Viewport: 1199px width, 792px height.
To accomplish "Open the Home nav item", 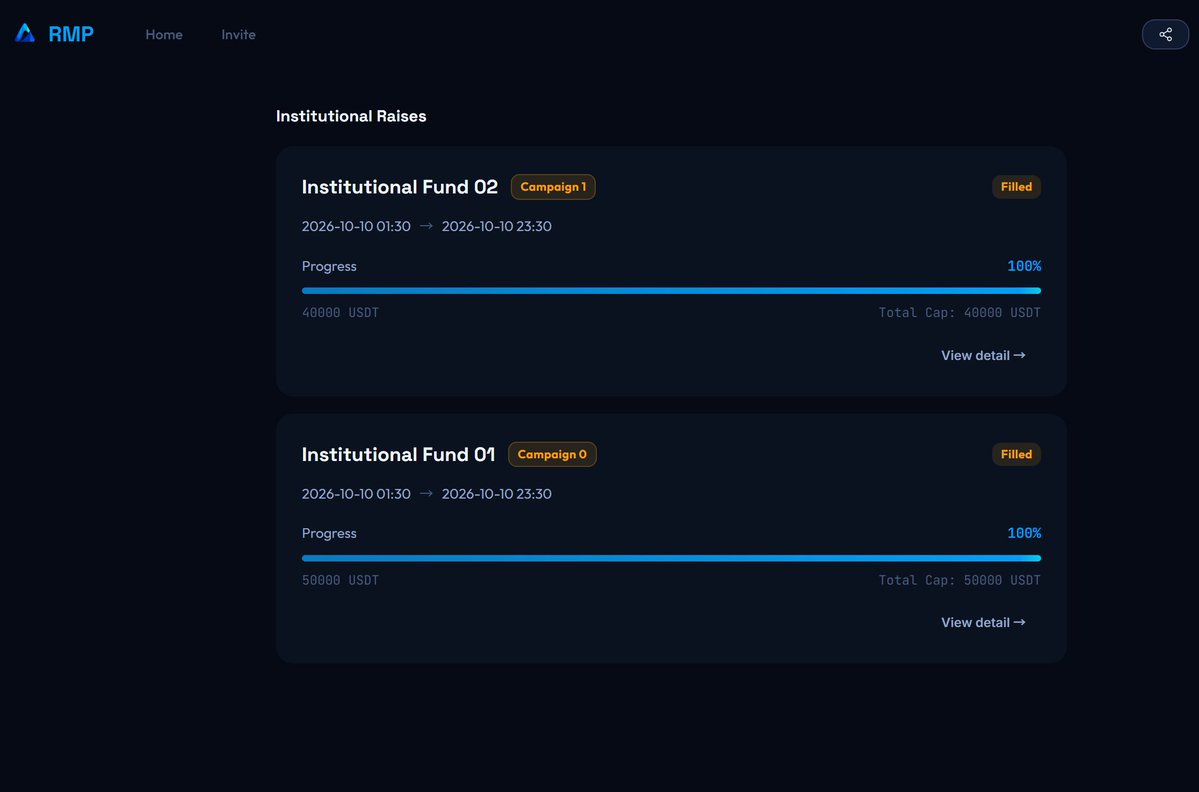I will 164,34.
